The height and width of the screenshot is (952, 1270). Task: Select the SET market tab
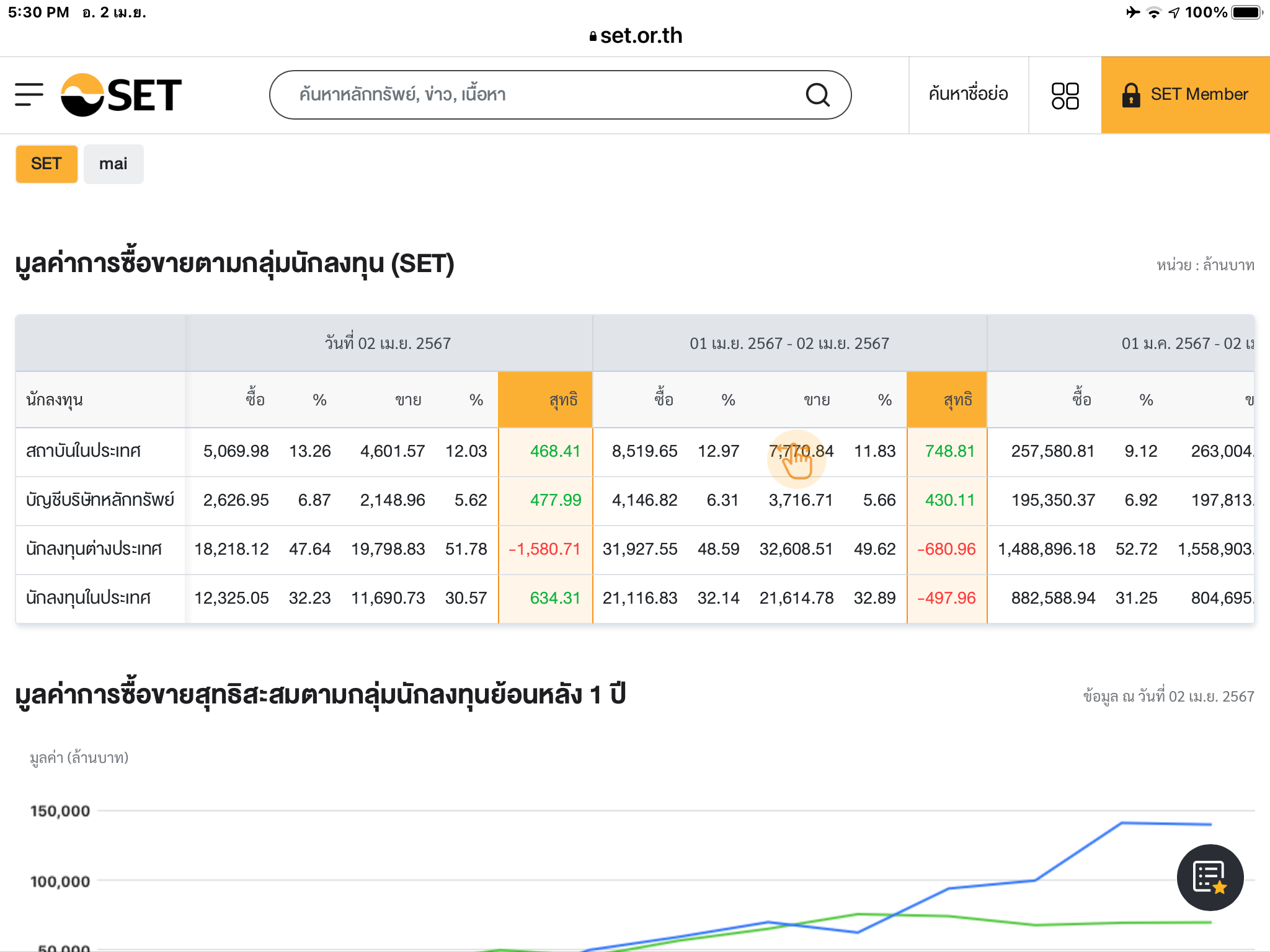click(47, 164)
